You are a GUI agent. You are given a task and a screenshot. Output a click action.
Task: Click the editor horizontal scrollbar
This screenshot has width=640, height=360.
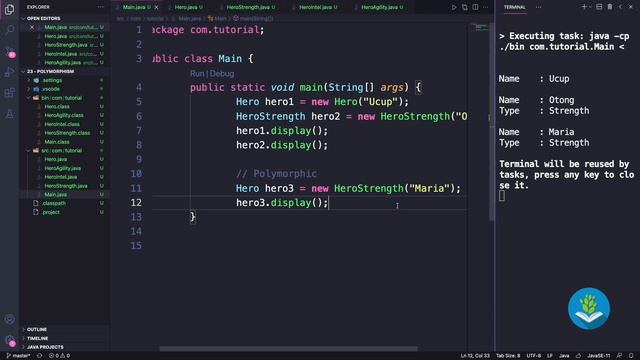pos(288,349)
